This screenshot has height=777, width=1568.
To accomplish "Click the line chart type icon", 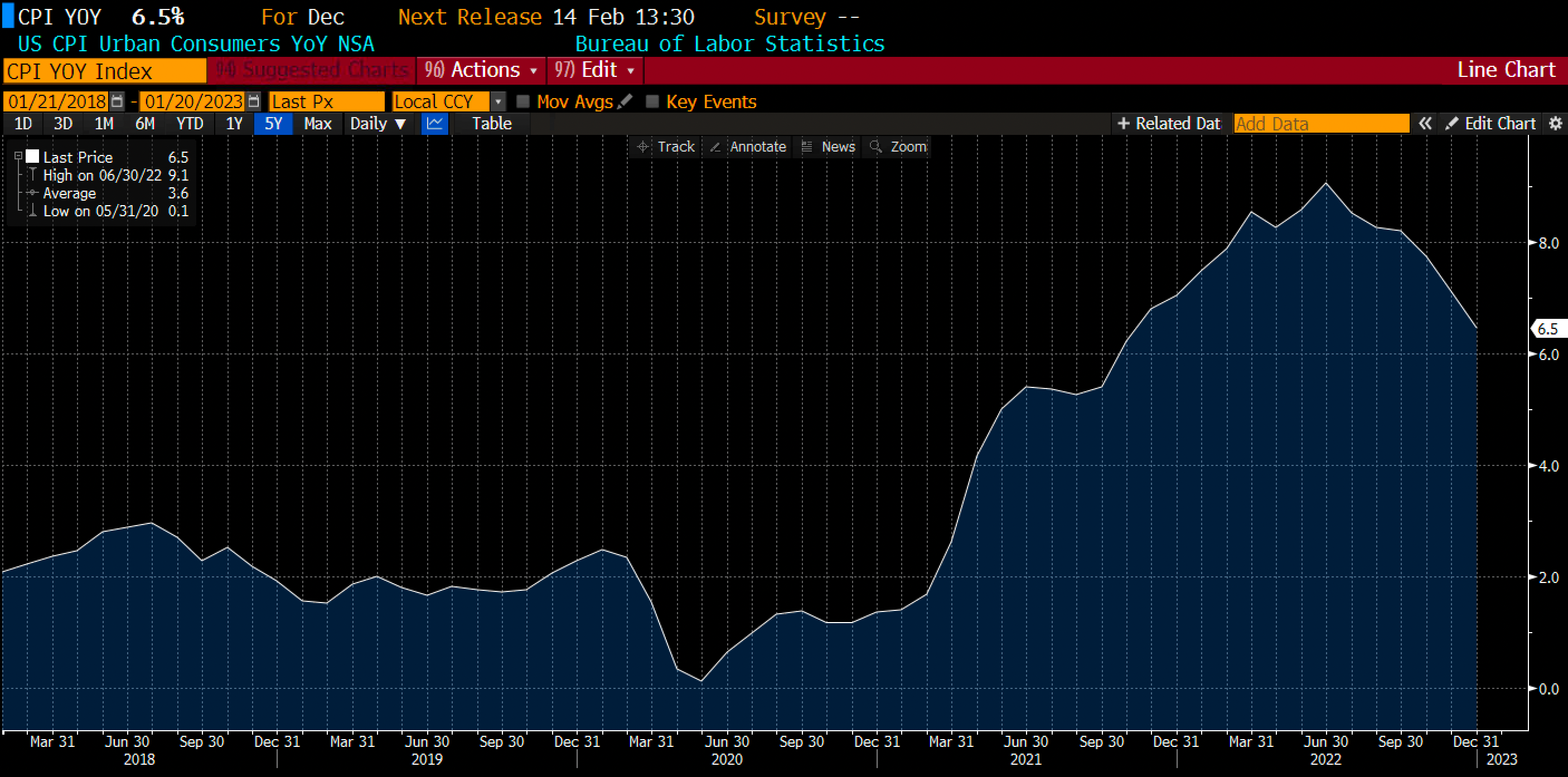I will (x=434, y=124).
